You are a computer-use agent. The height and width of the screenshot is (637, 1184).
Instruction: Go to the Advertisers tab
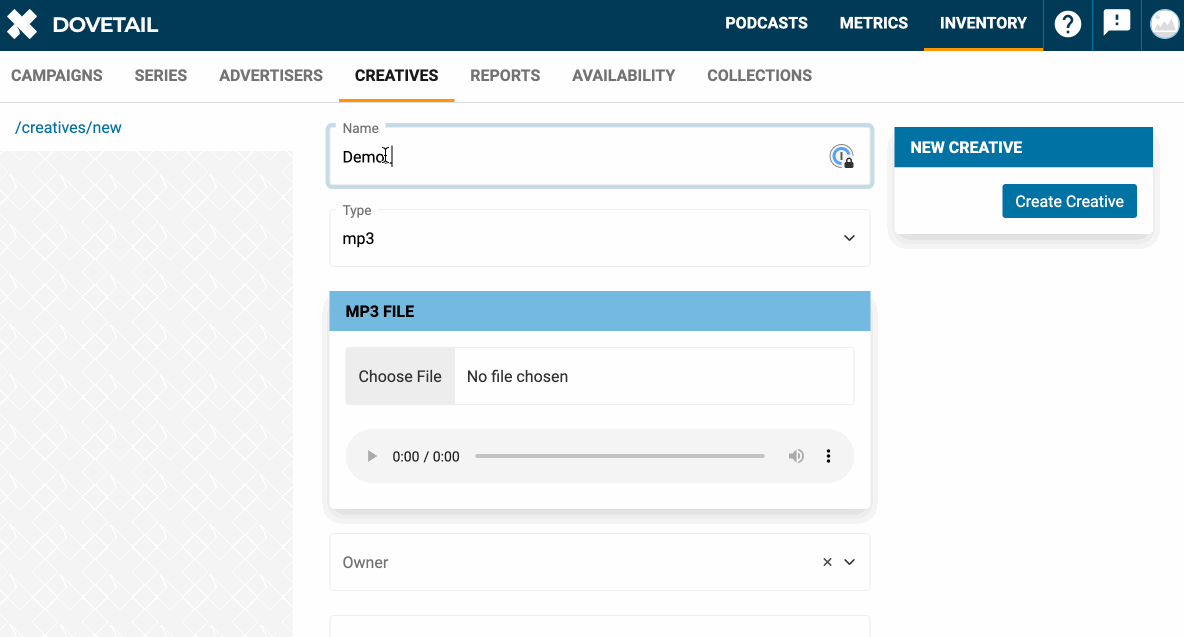coord(271,76)
